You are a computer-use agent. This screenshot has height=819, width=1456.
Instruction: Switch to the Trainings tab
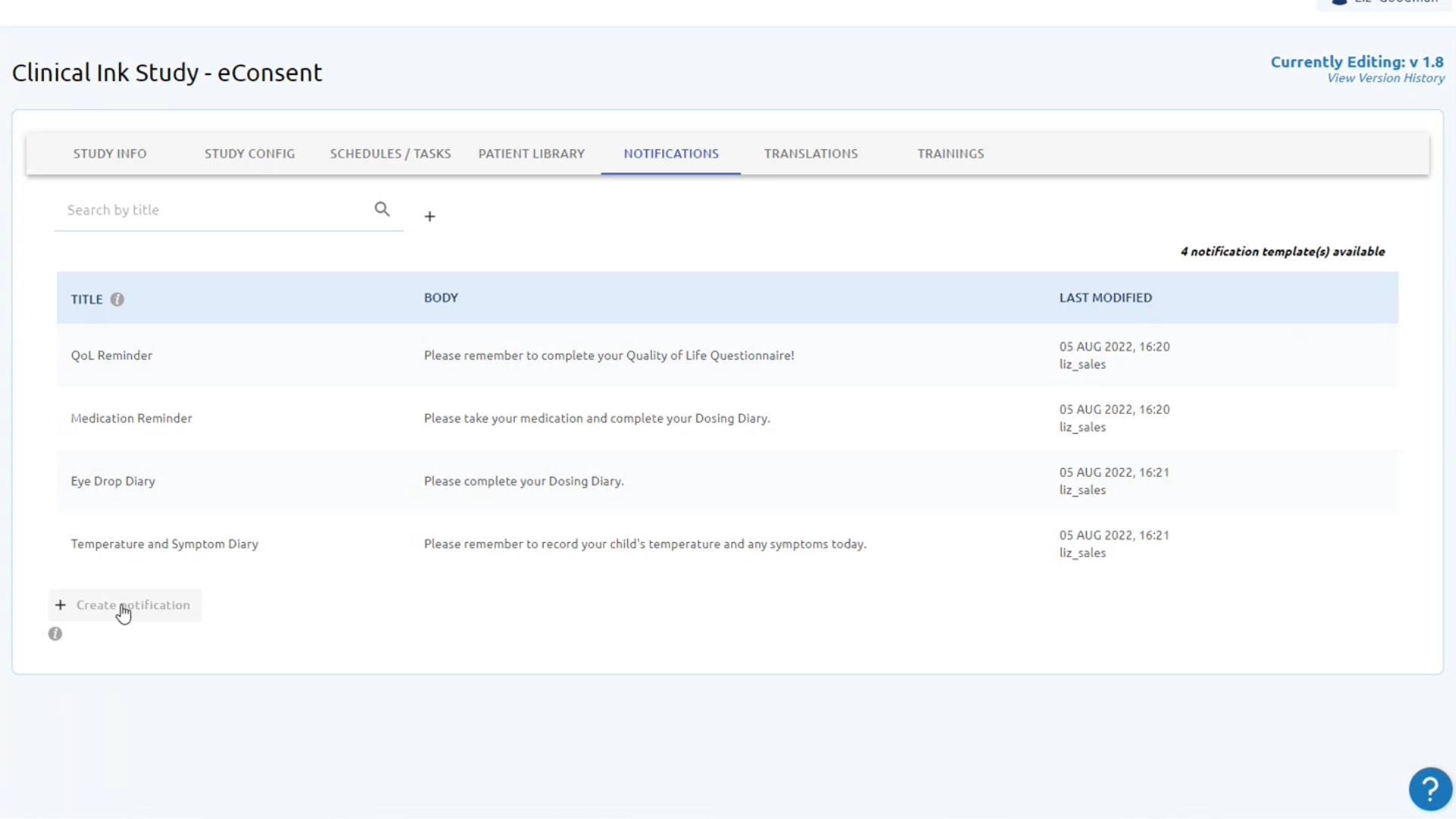(950, 154)
